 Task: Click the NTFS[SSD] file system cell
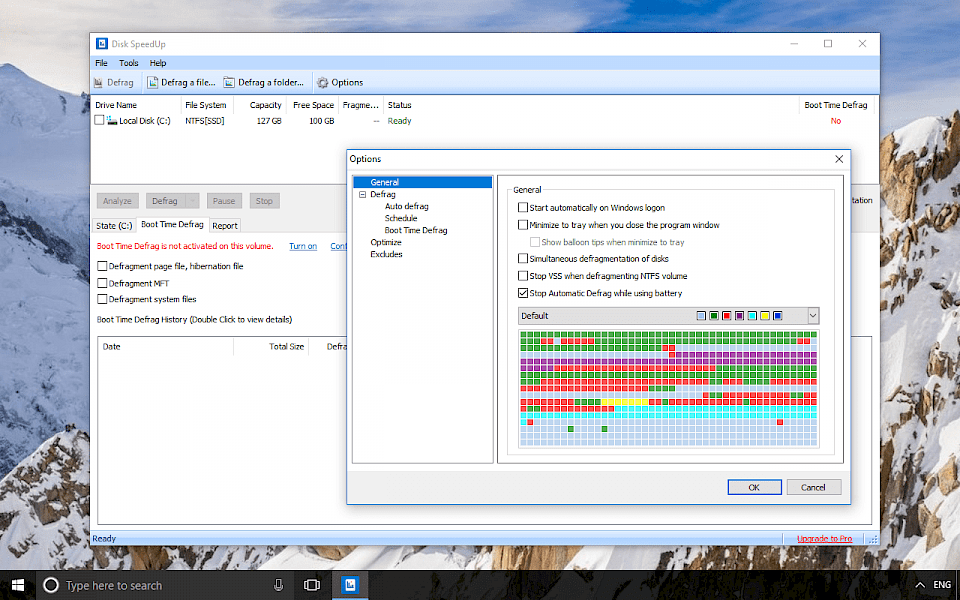tap(204, 121)
